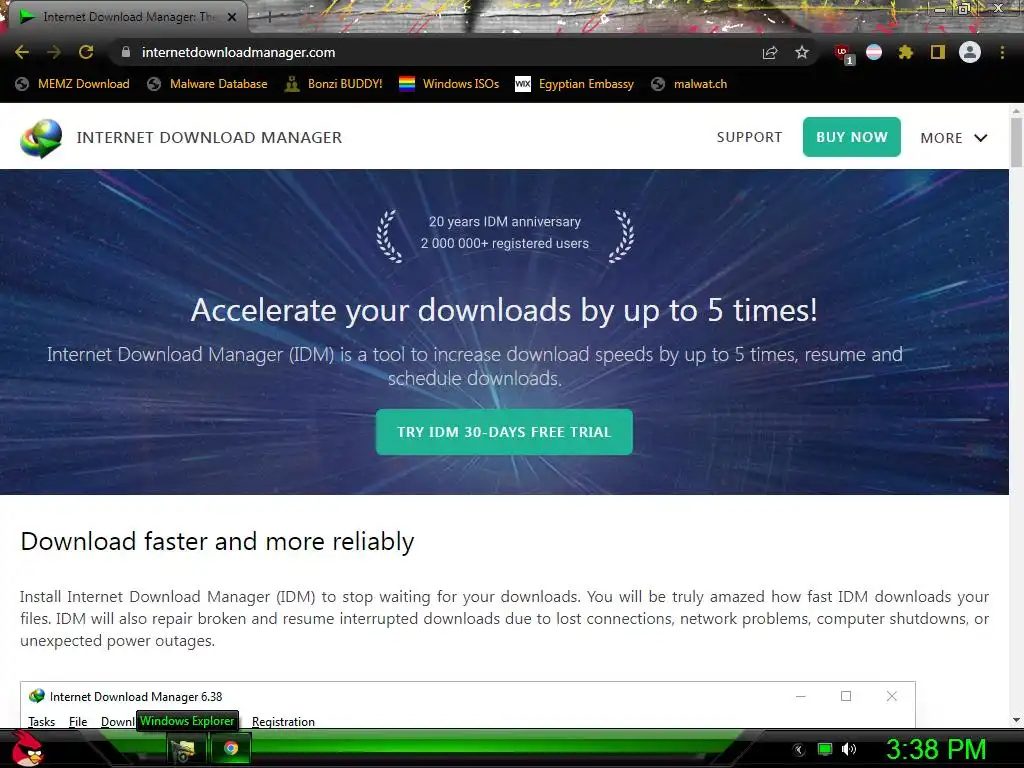Open Chrome's three-dot menu
Viewport: 1024px width, 768px height.
[x=1002, y=52]
